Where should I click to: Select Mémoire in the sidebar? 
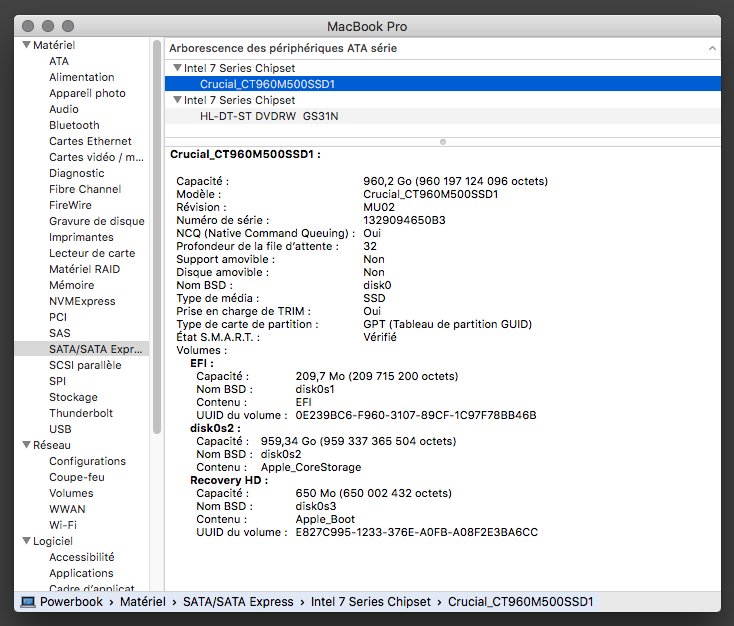click(72, 285)
